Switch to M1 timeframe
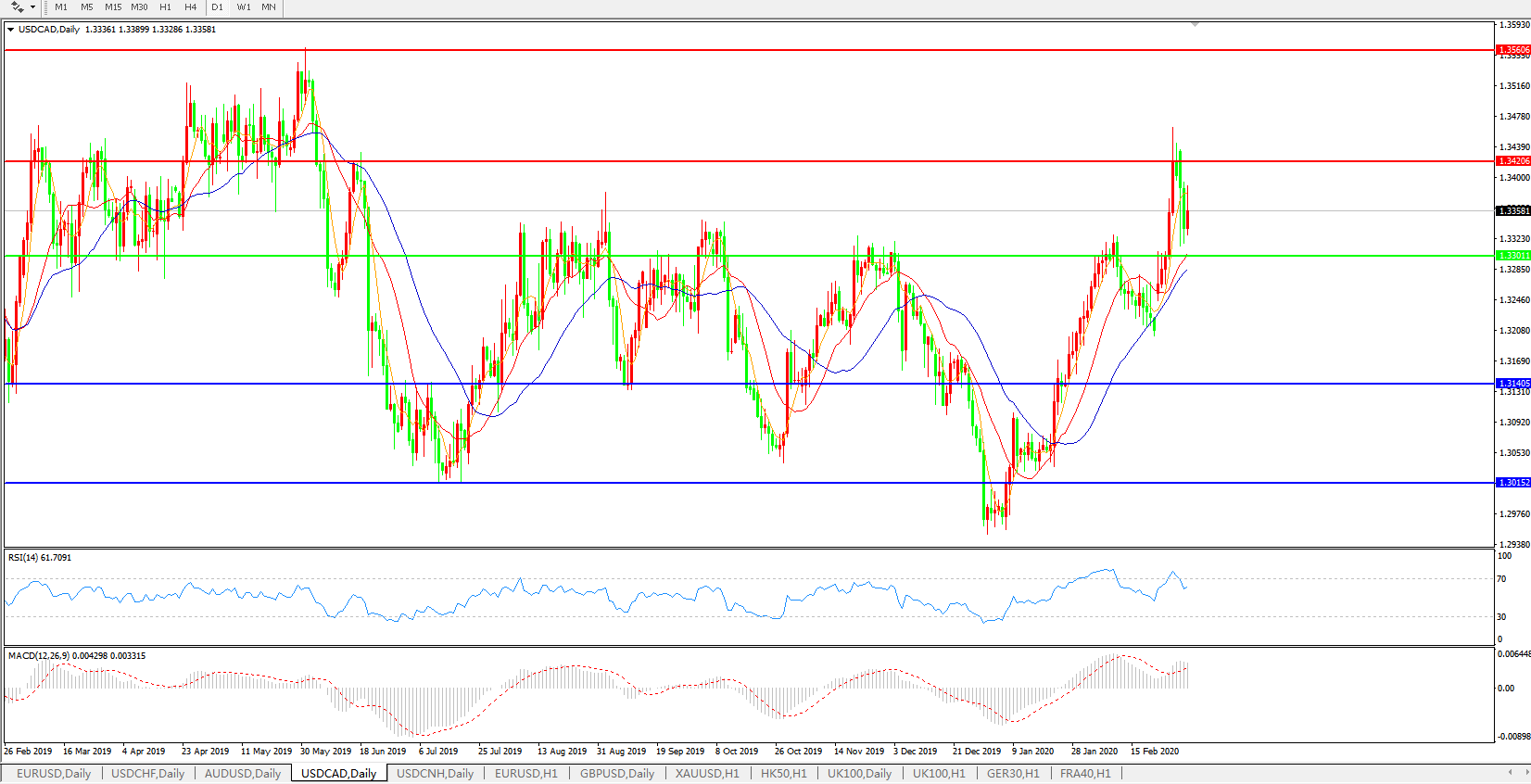The height and width of the screenshot is (784, 1531). [x=61, y=7]
